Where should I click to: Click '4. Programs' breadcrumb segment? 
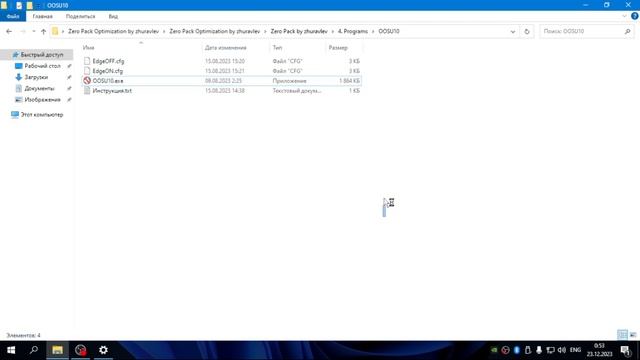[x=353, y=31]
